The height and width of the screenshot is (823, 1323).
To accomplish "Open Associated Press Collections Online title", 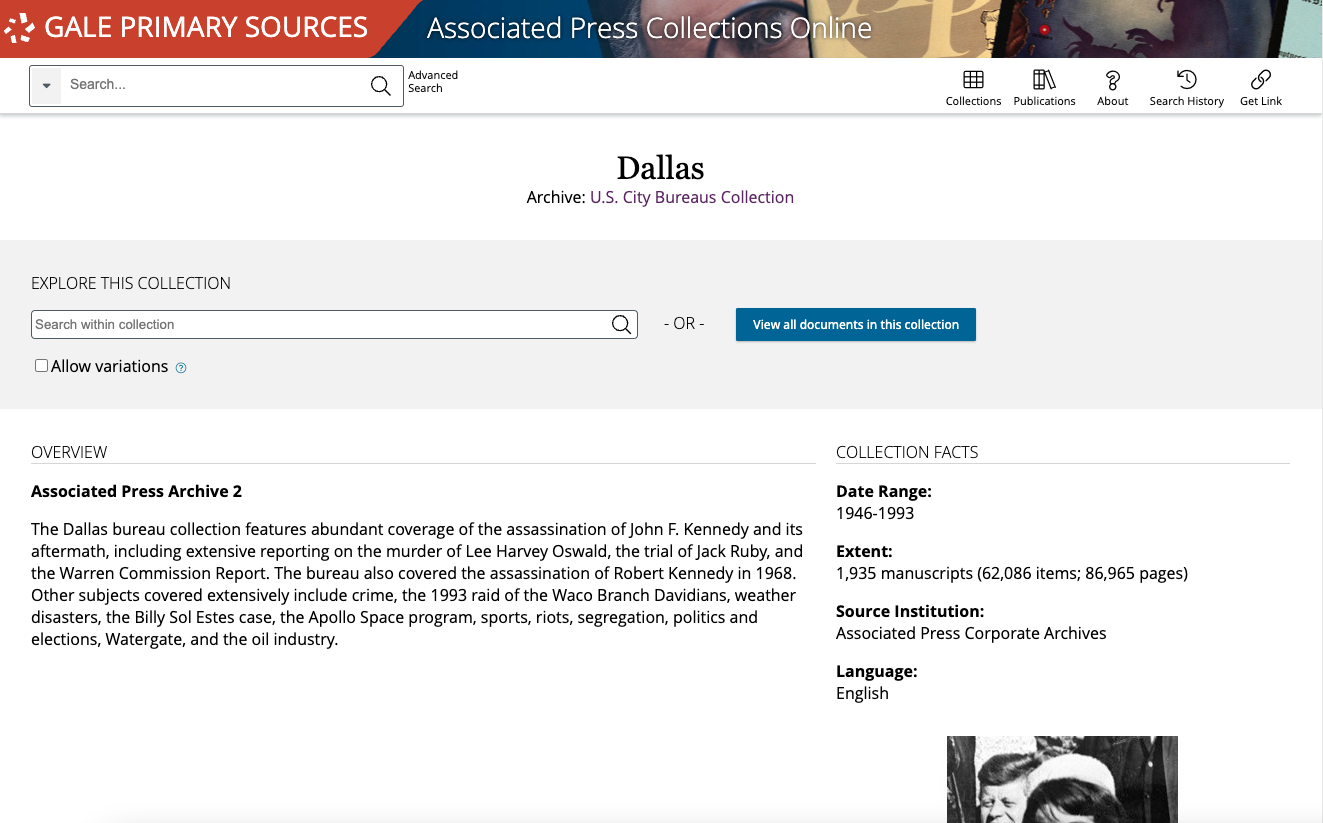I will (649, 28).
